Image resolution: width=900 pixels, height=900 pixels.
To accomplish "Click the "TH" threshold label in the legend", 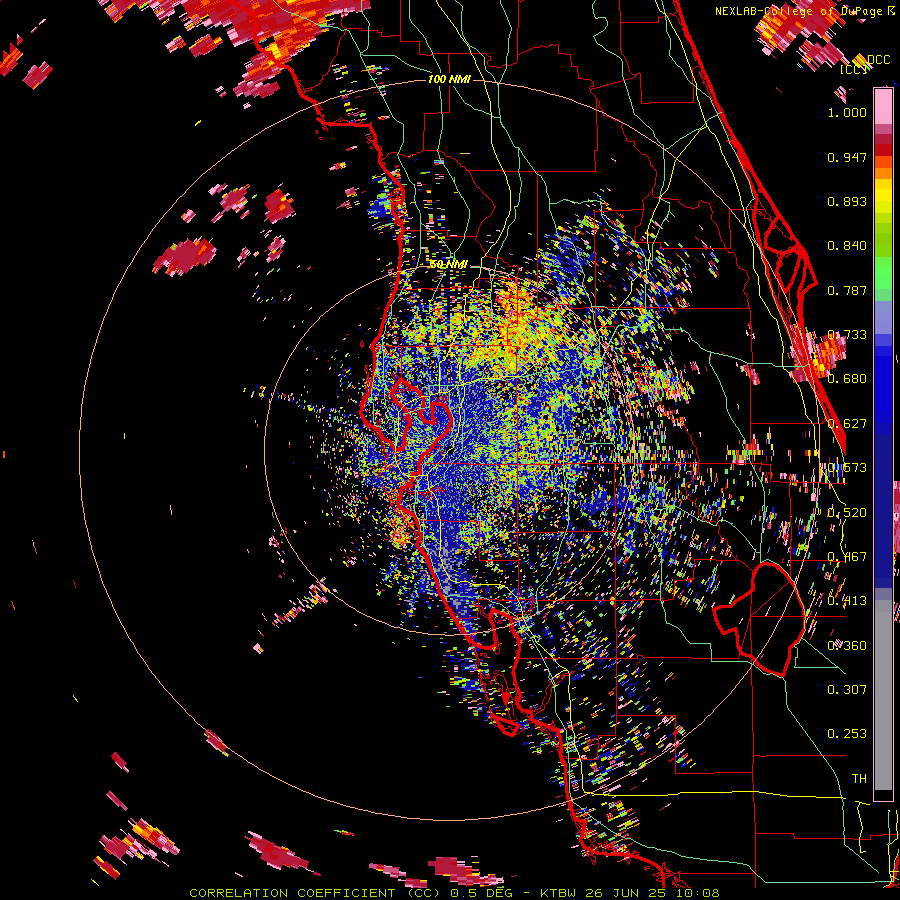I will coord(859,778).
